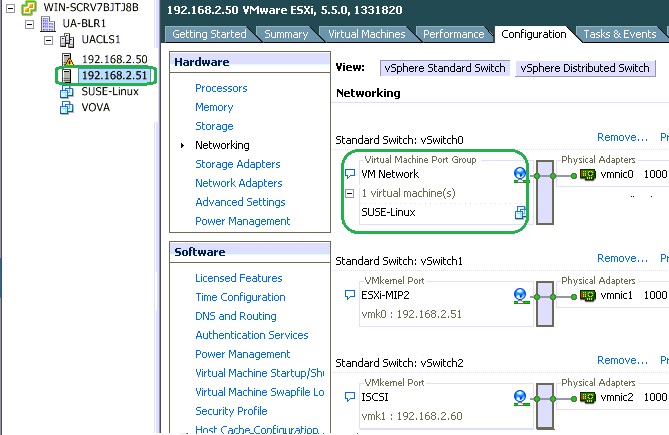Collapse the 1 virtual machine(s) list

(x=349, y=193)
